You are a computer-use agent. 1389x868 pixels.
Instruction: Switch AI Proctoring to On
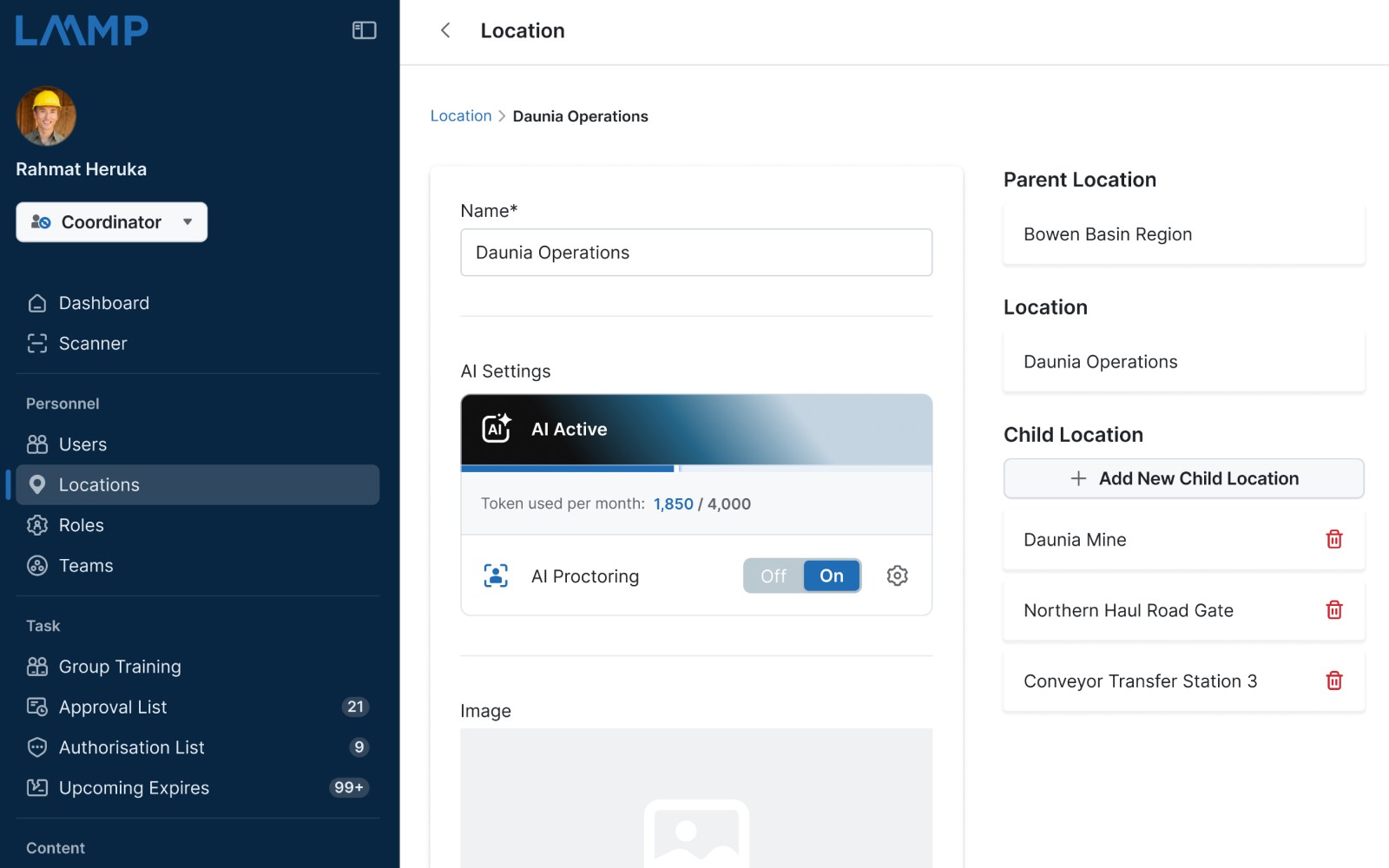point(832,575)
